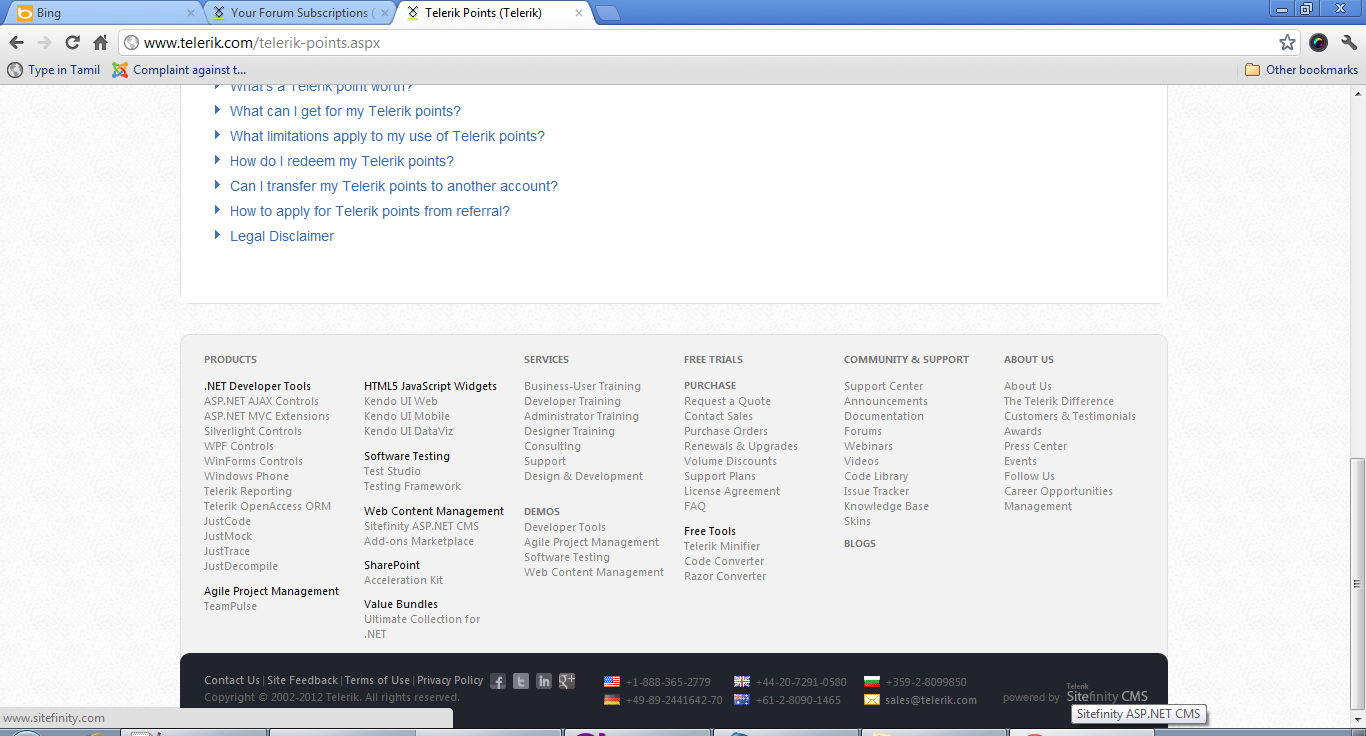Expand 'What limitations apply' question
1366x736 pixels.
pyautogui.click(x=387, y=136)
